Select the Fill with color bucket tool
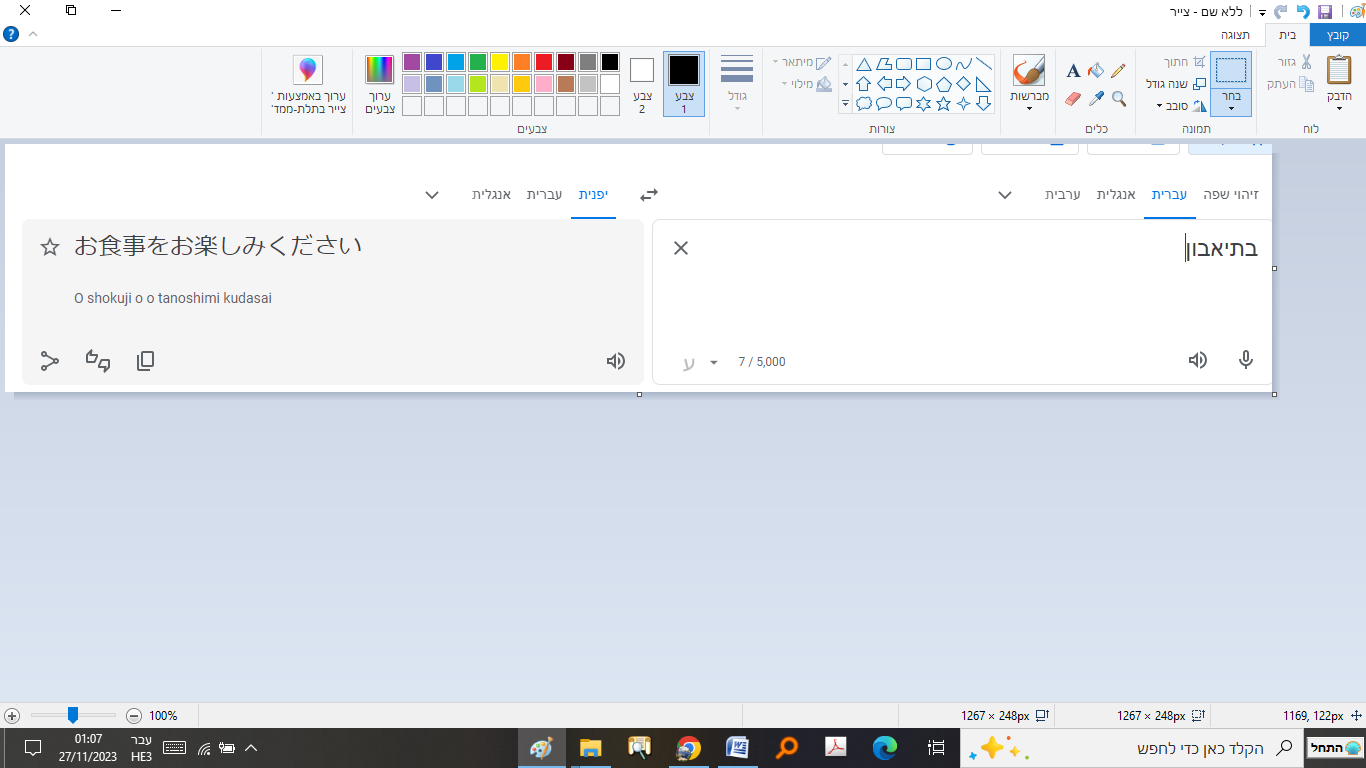This screenshot has height=768, width=1366. (1095, 70)
